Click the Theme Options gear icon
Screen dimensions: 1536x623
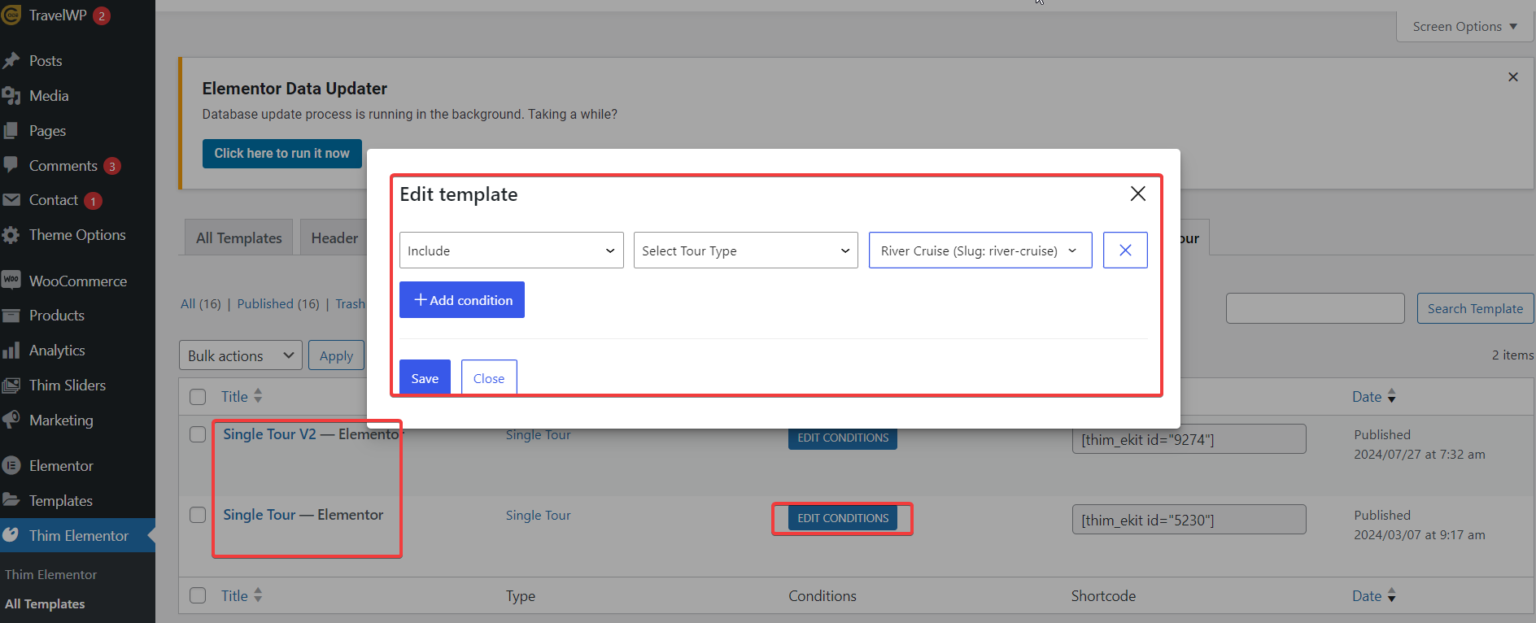[x=11, y=236]
